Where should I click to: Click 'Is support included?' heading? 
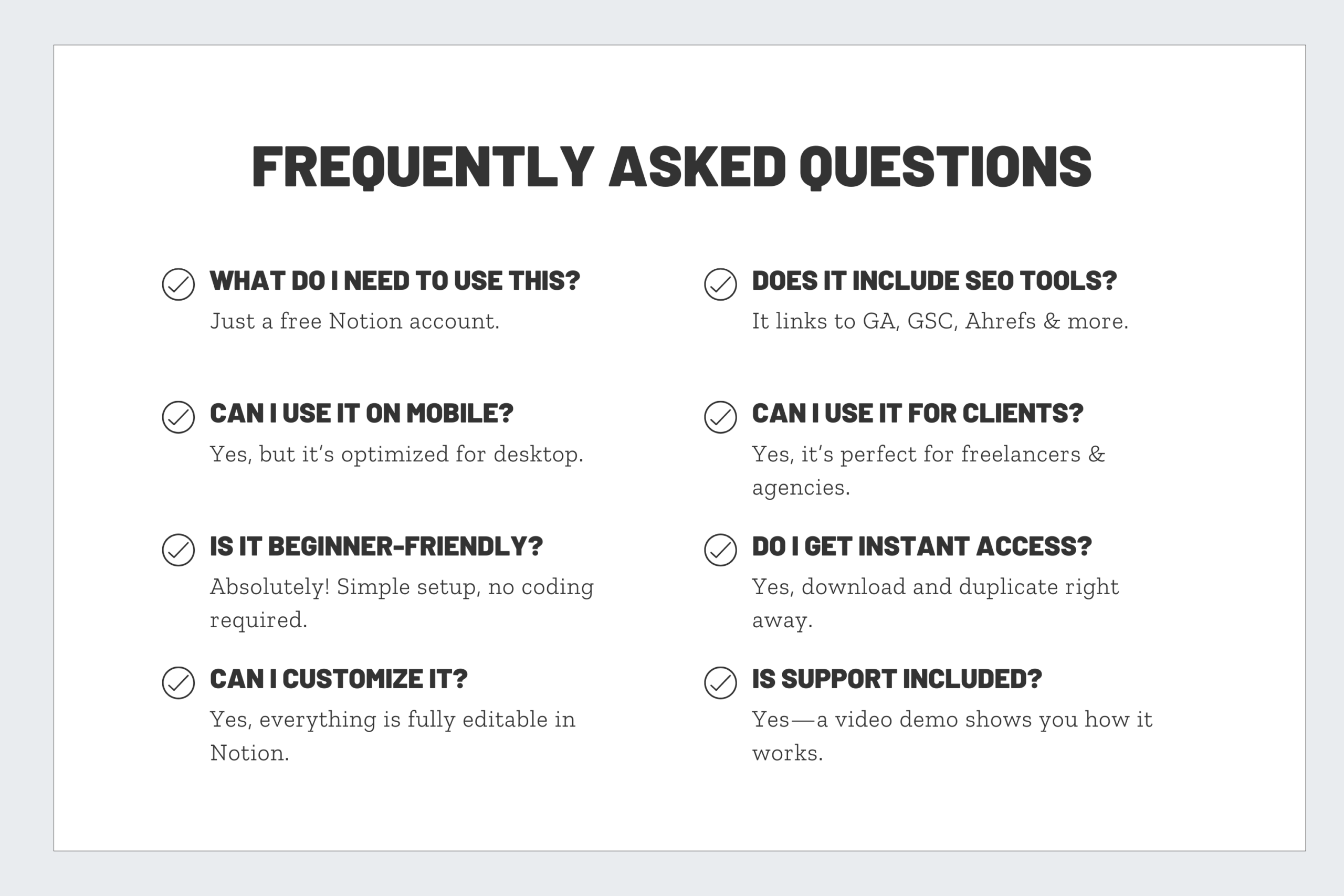[897, 679]
